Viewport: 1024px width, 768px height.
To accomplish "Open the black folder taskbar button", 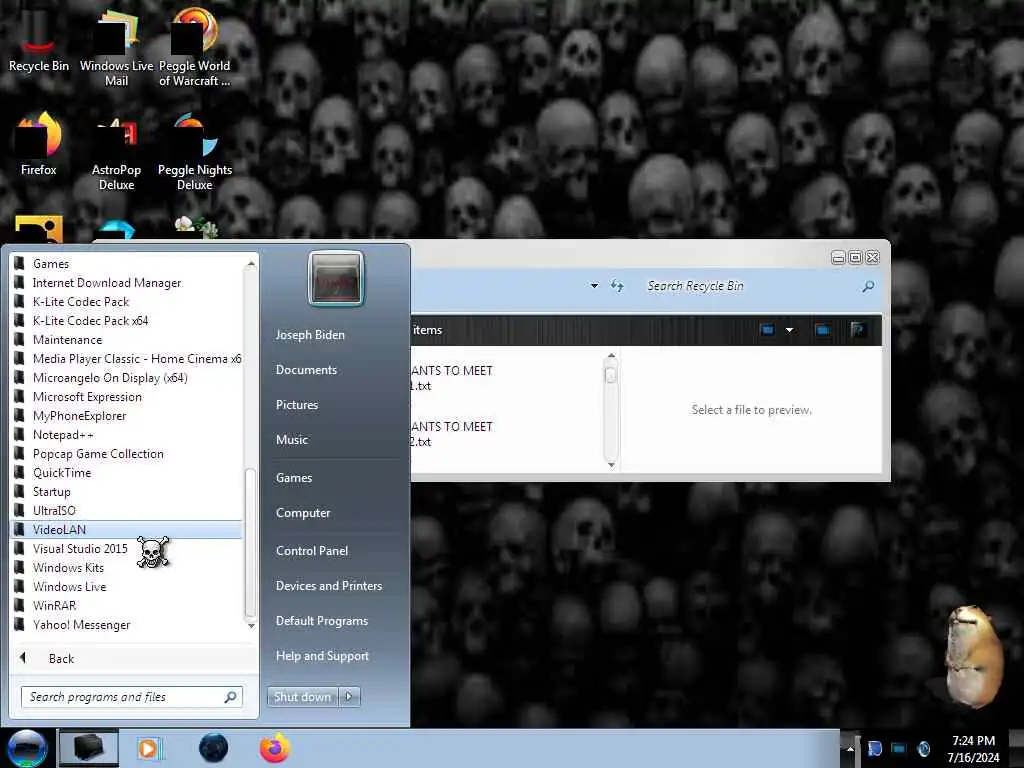I will click(89, 748).
